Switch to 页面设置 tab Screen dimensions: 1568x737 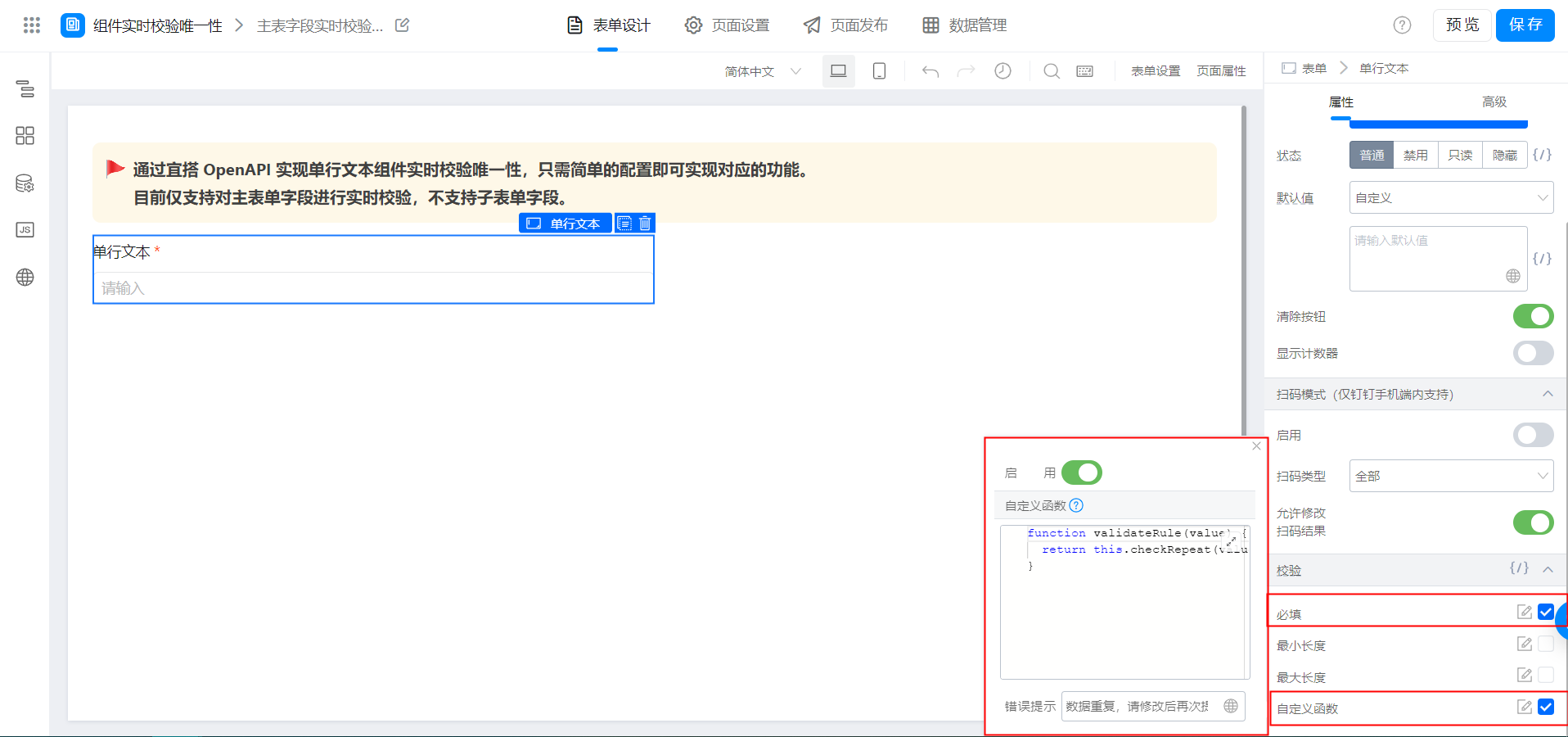(x=728, y=25)
